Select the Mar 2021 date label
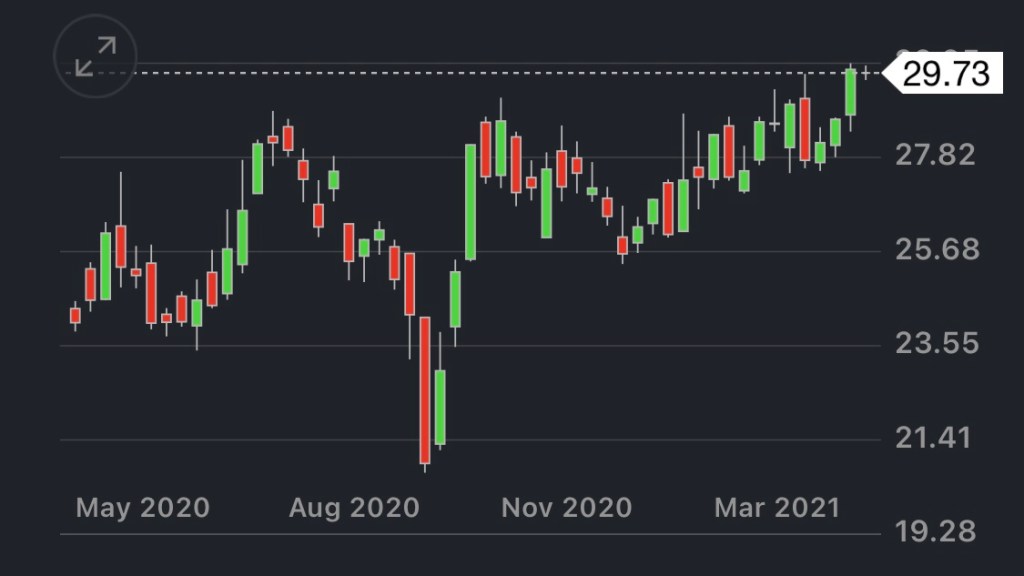Image resolution: width=1024 pixels, height=576 pixels. point(777,508)
